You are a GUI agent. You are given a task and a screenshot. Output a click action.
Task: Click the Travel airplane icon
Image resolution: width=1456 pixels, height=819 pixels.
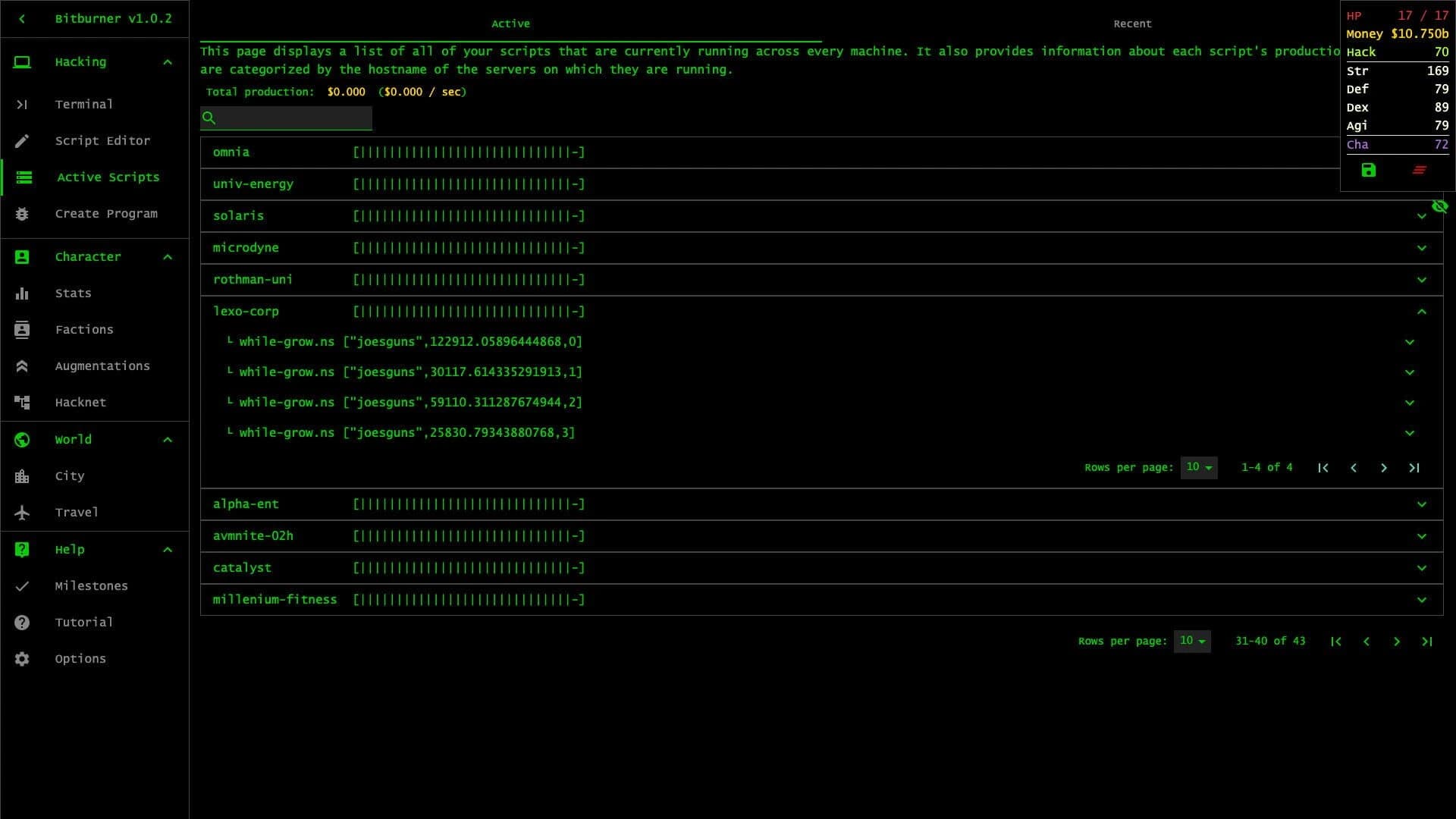pos(23,512)
